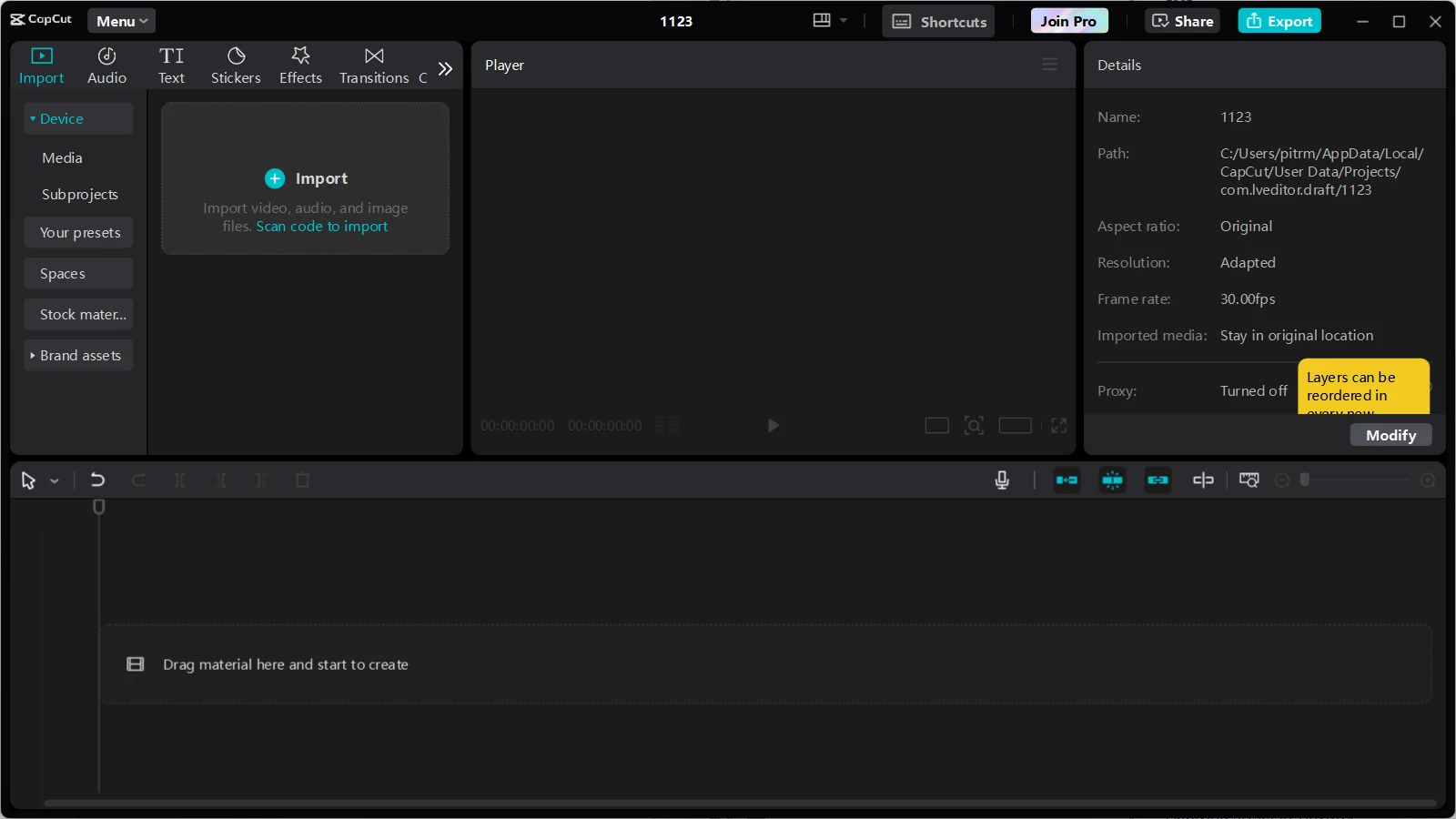Select Media in the sidebar

[x=62, y=157]
